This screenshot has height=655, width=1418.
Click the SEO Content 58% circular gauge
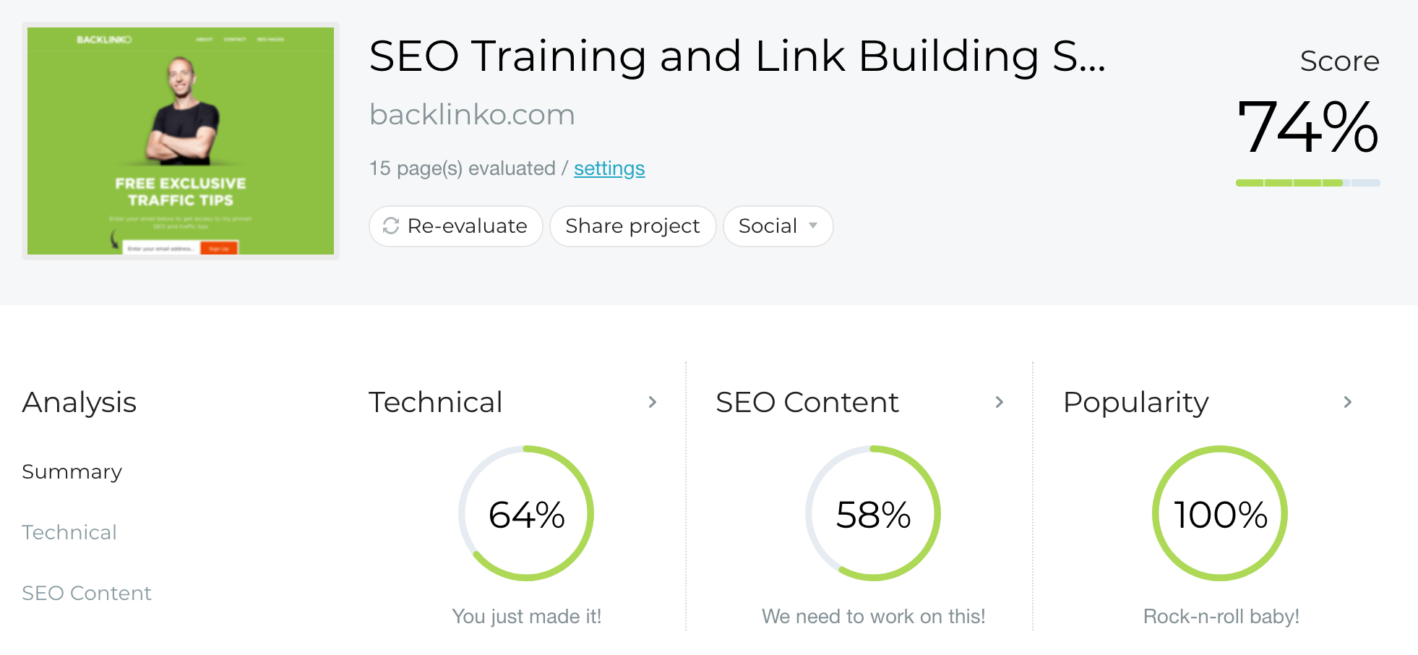click(873, 514)
